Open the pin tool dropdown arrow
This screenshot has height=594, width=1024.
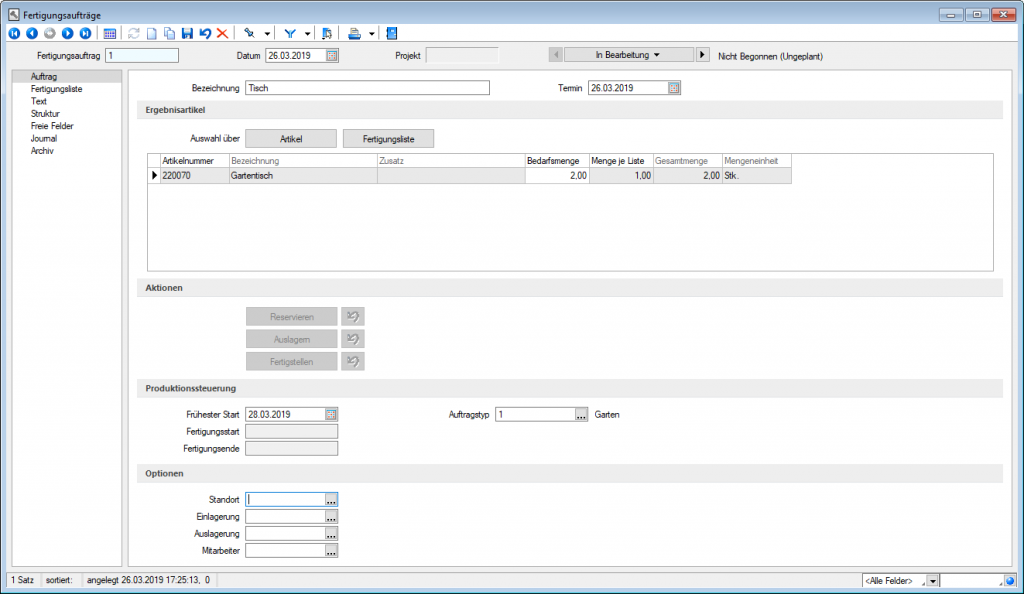(x=267, y=33)
